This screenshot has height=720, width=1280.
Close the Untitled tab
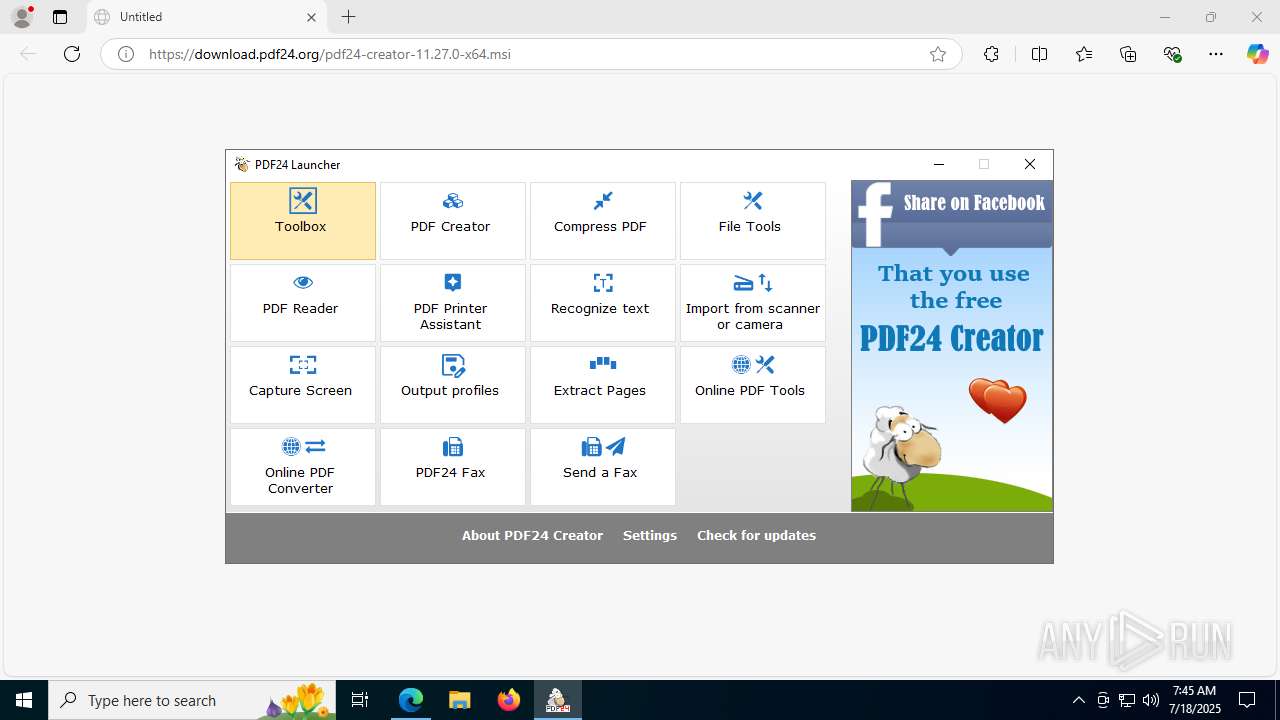311,17
